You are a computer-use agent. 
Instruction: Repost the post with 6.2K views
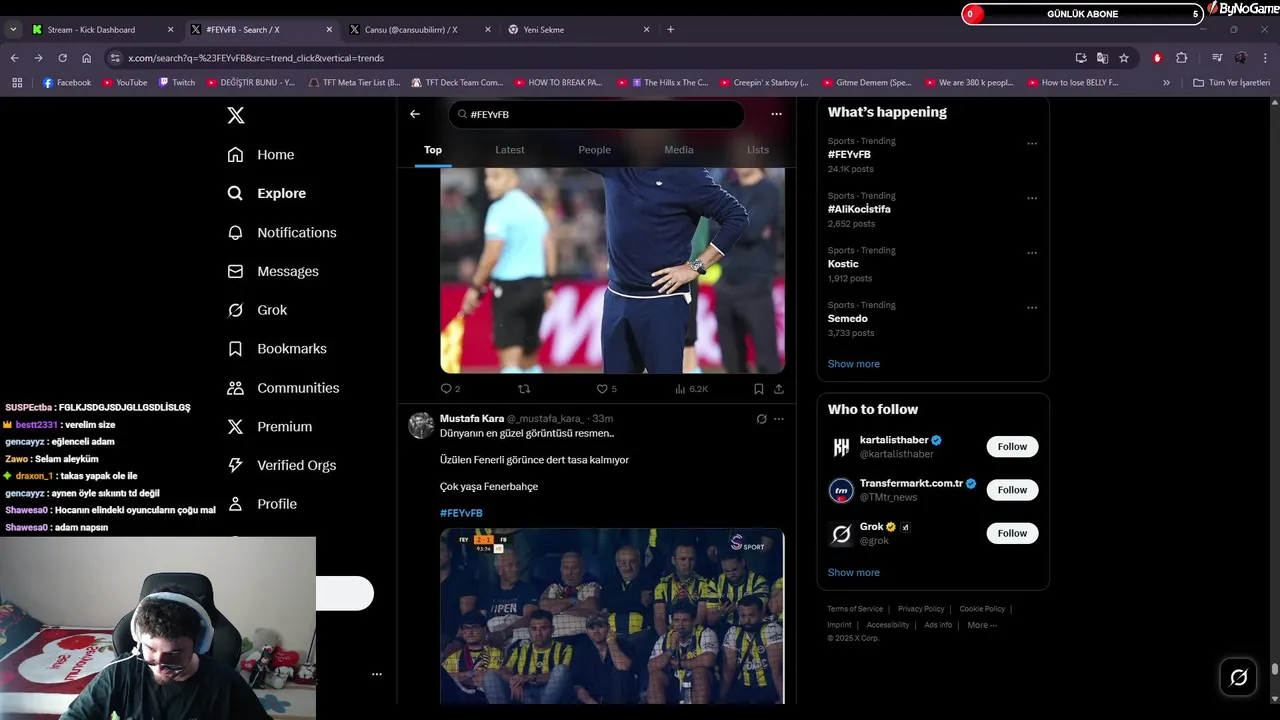tap(523, 389)
